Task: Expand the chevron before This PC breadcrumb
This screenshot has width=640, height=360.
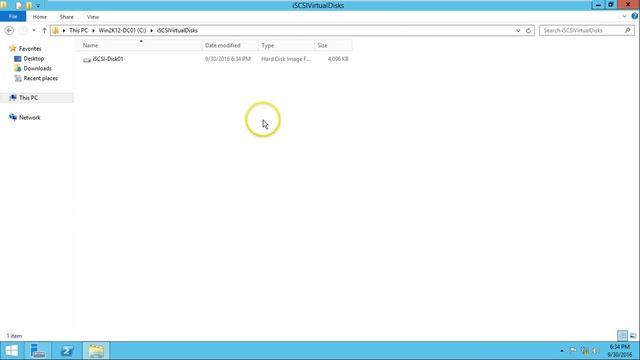Action: tap(64, 31)
